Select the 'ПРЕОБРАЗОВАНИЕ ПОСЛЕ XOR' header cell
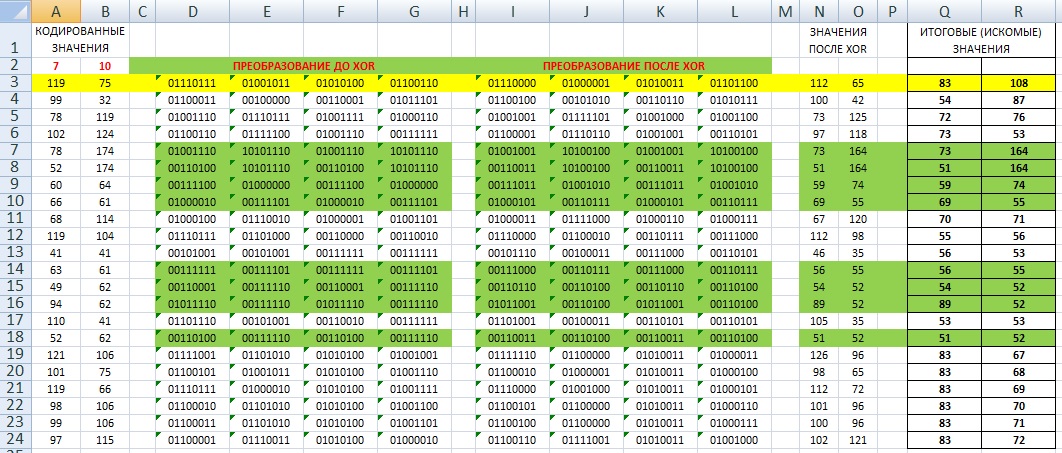Screen dimensions: 1062x453 (624, 65)
